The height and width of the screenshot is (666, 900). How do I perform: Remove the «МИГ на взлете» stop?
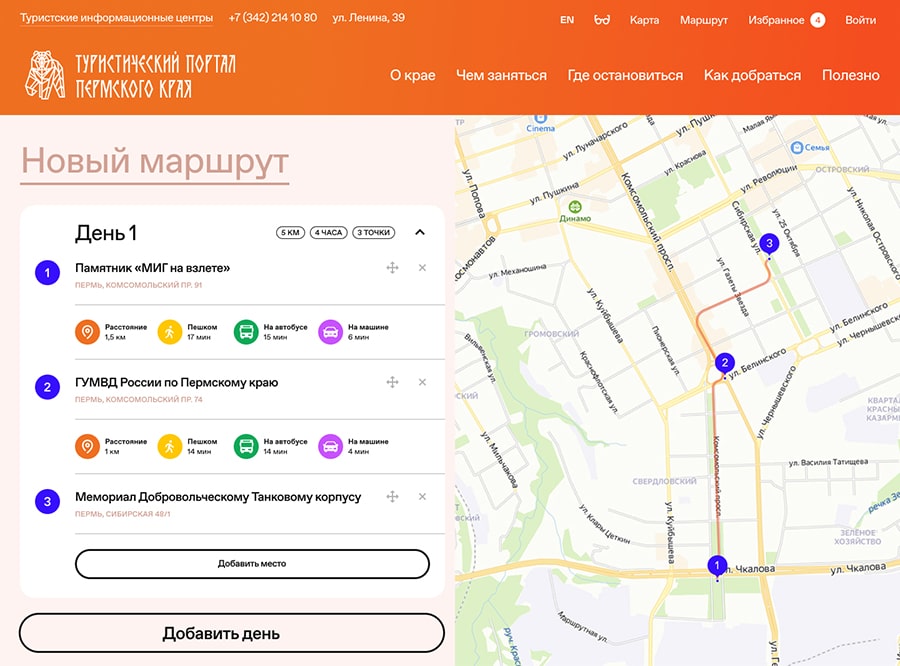[422, 268]
